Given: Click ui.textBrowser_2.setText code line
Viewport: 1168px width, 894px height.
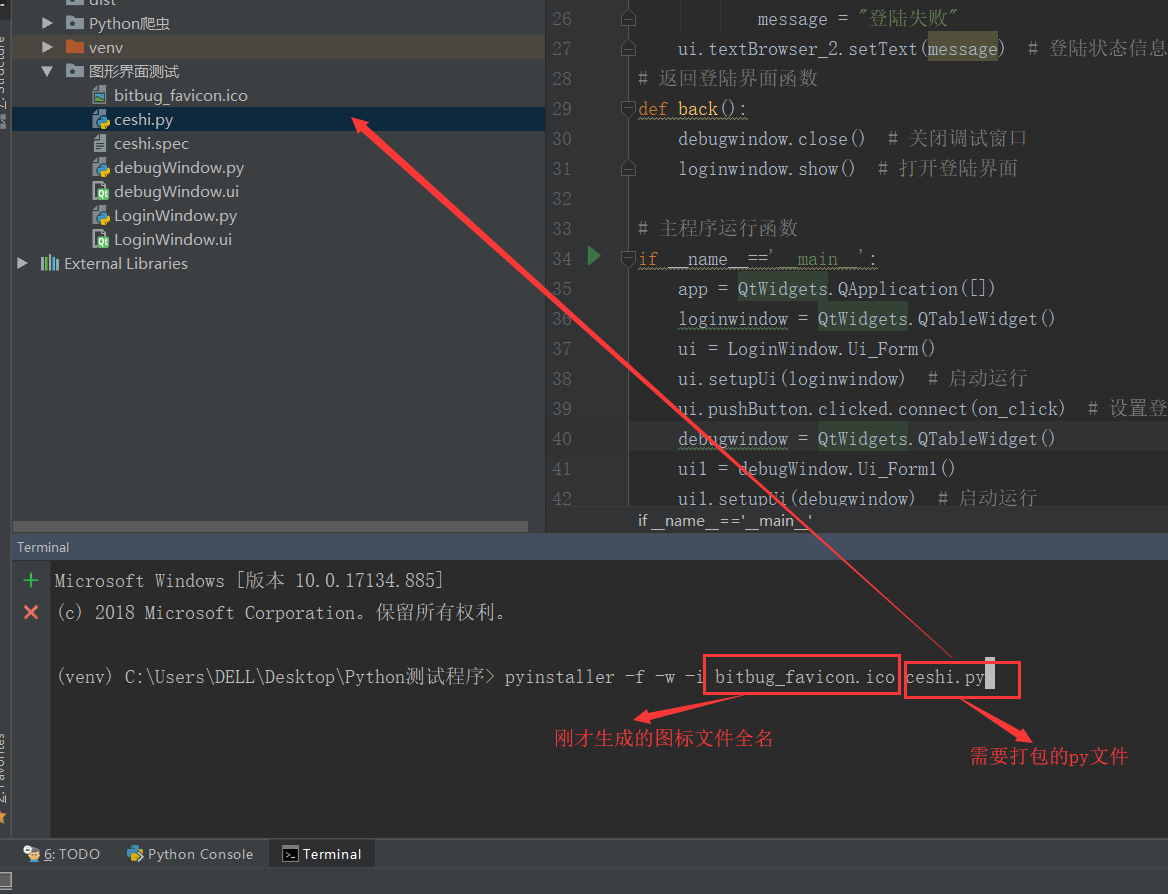Looking at the screenshot, I should tap(841, 49).
